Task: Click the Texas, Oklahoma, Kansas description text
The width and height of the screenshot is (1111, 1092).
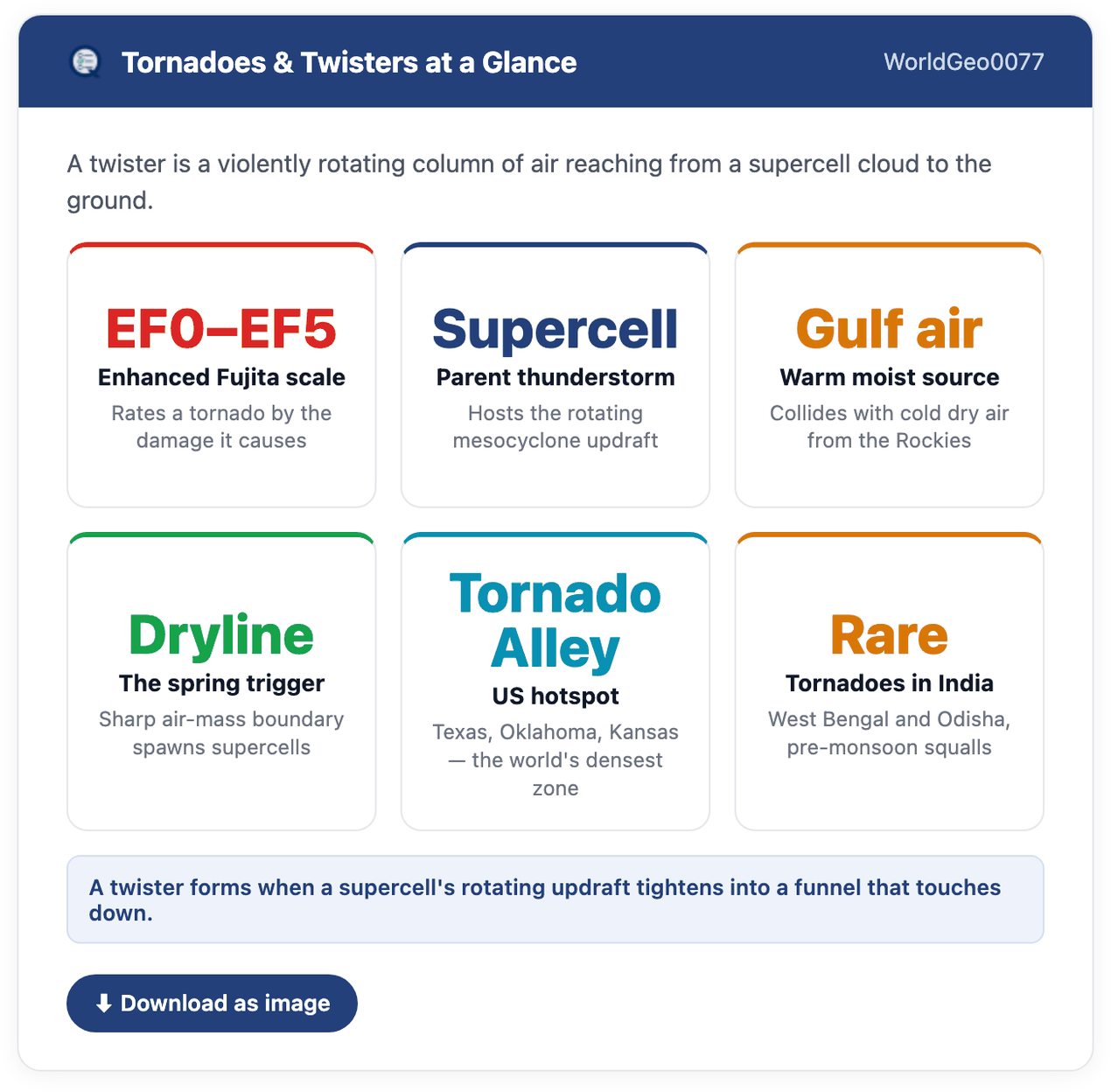Action: (x=555, y=759)
